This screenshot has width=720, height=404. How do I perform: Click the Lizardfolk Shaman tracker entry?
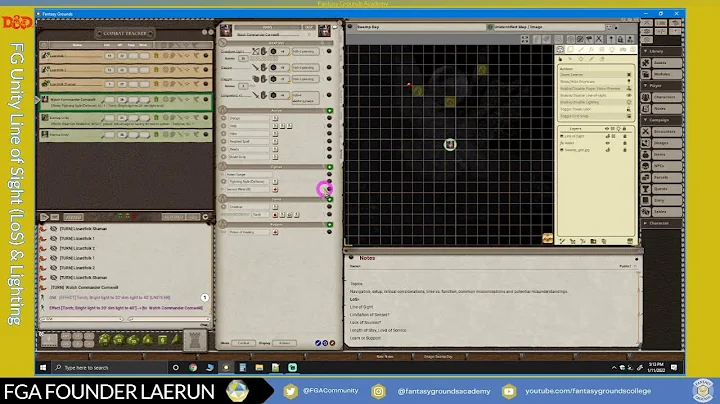125,84
